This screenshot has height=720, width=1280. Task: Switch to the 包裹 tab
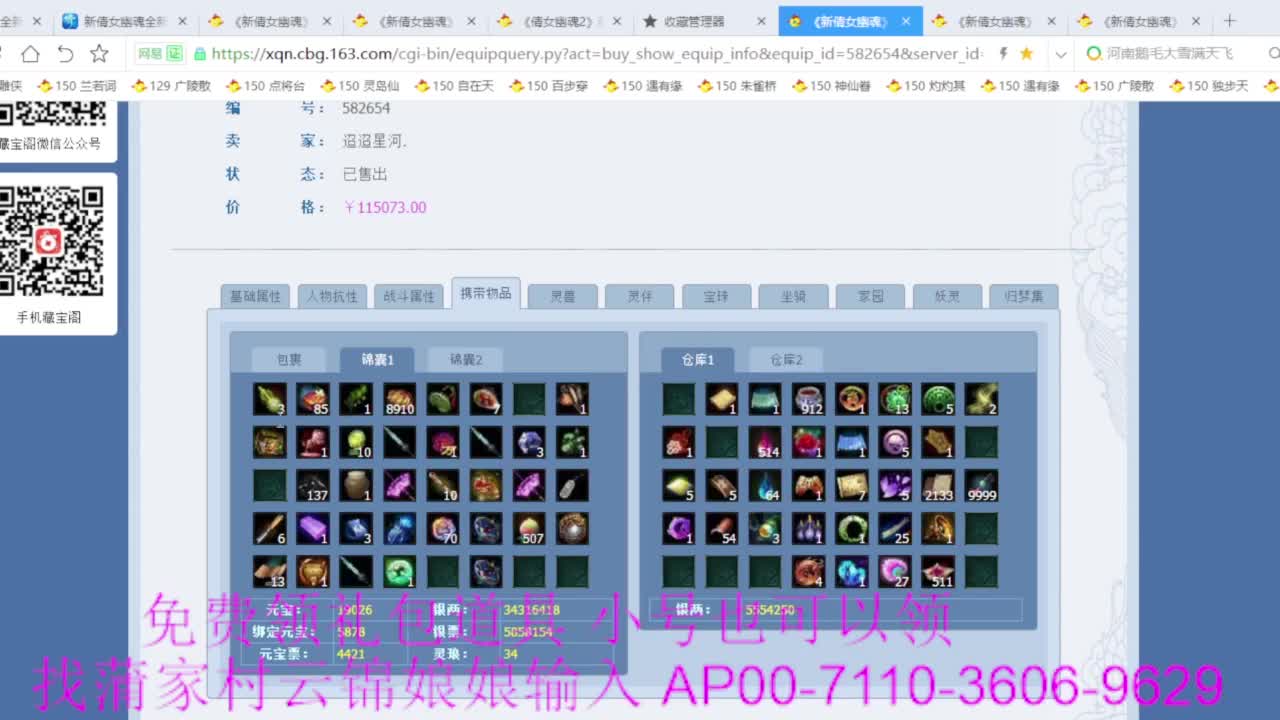coord(289,359)
